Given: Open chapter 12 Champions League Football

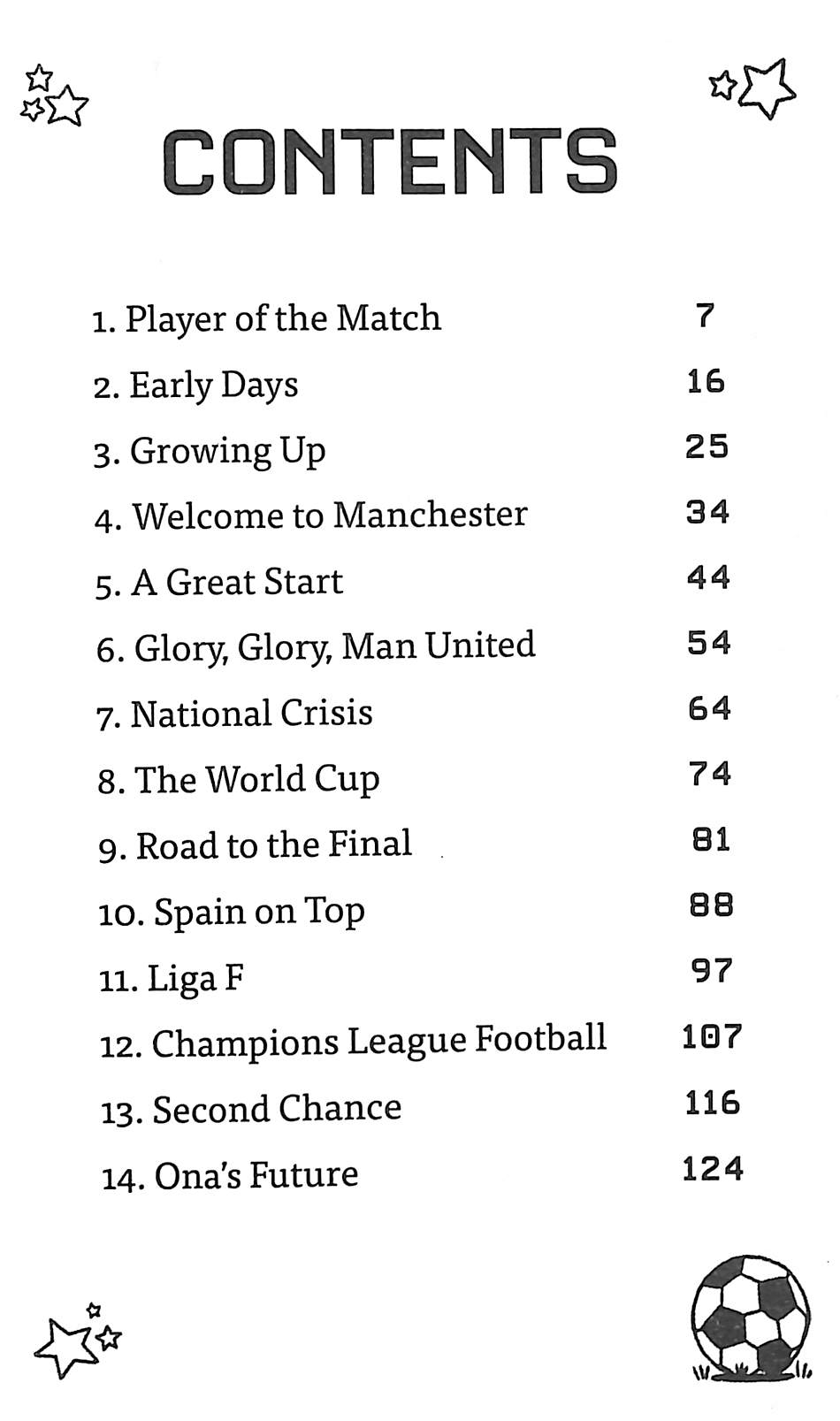Looking at the screenshot, I should [353, 1042].
